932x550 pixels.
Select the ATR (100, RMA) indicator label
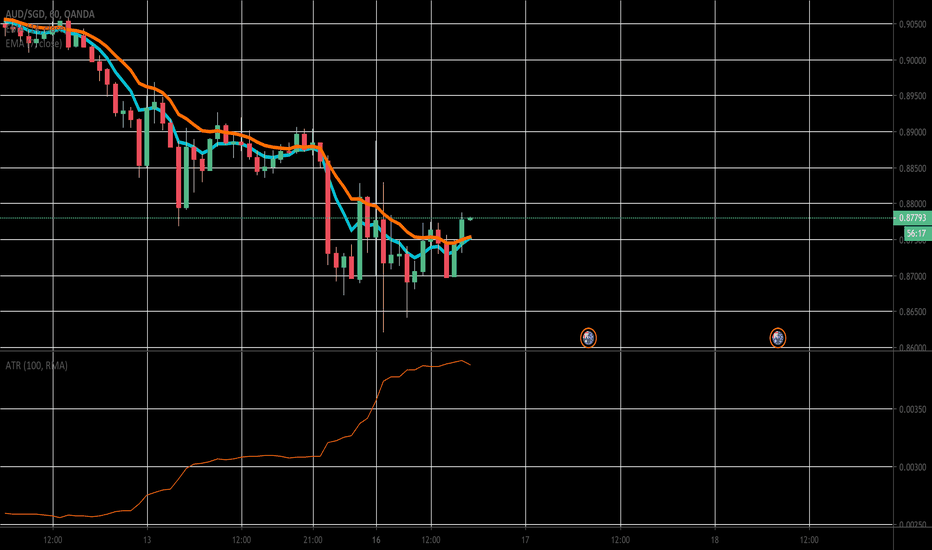coord(36,365)
